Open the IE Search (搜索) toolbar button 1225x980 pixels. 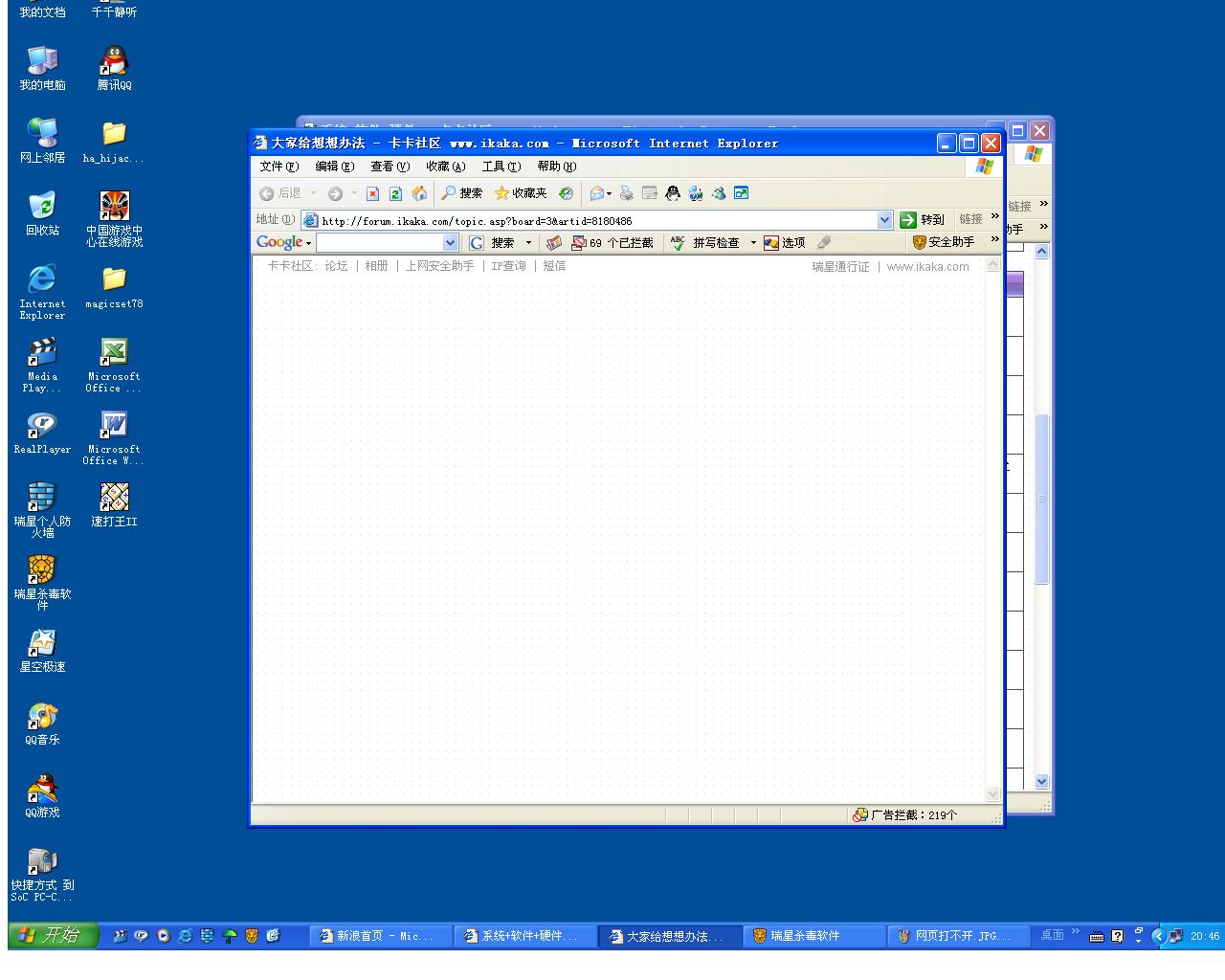pyautogui.click(x=461, y=193)
